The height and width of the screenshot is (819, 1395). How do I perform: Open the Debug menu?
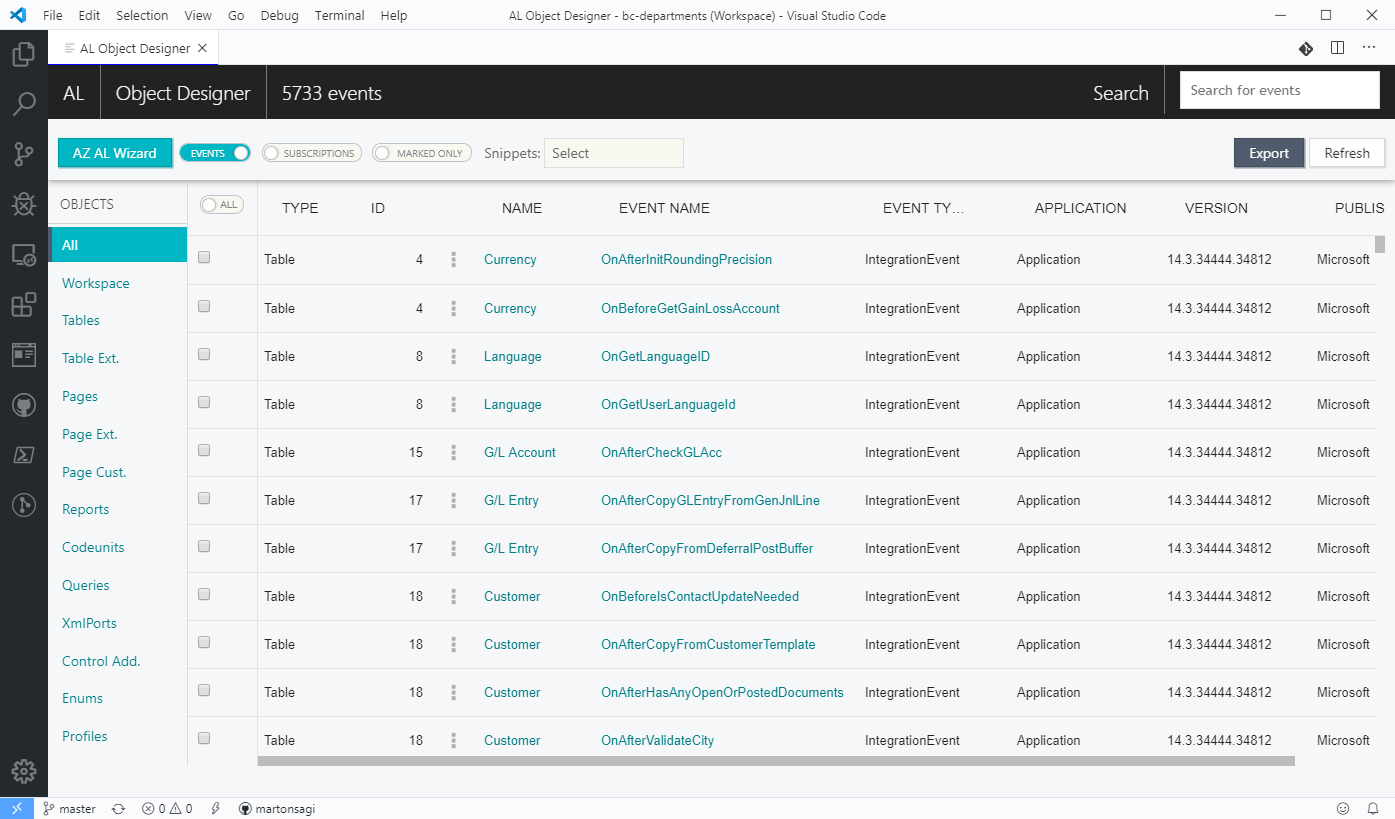[x=279, y=15]
